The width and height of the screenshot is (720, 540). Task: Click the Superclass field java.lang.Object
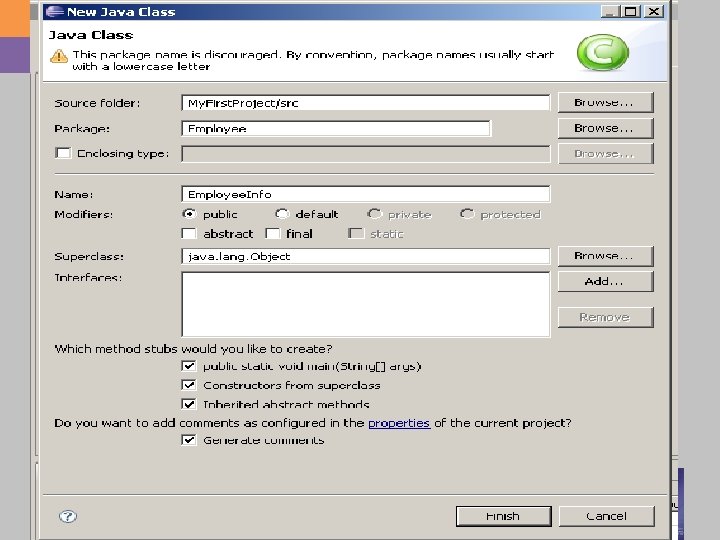click(366, 256)
